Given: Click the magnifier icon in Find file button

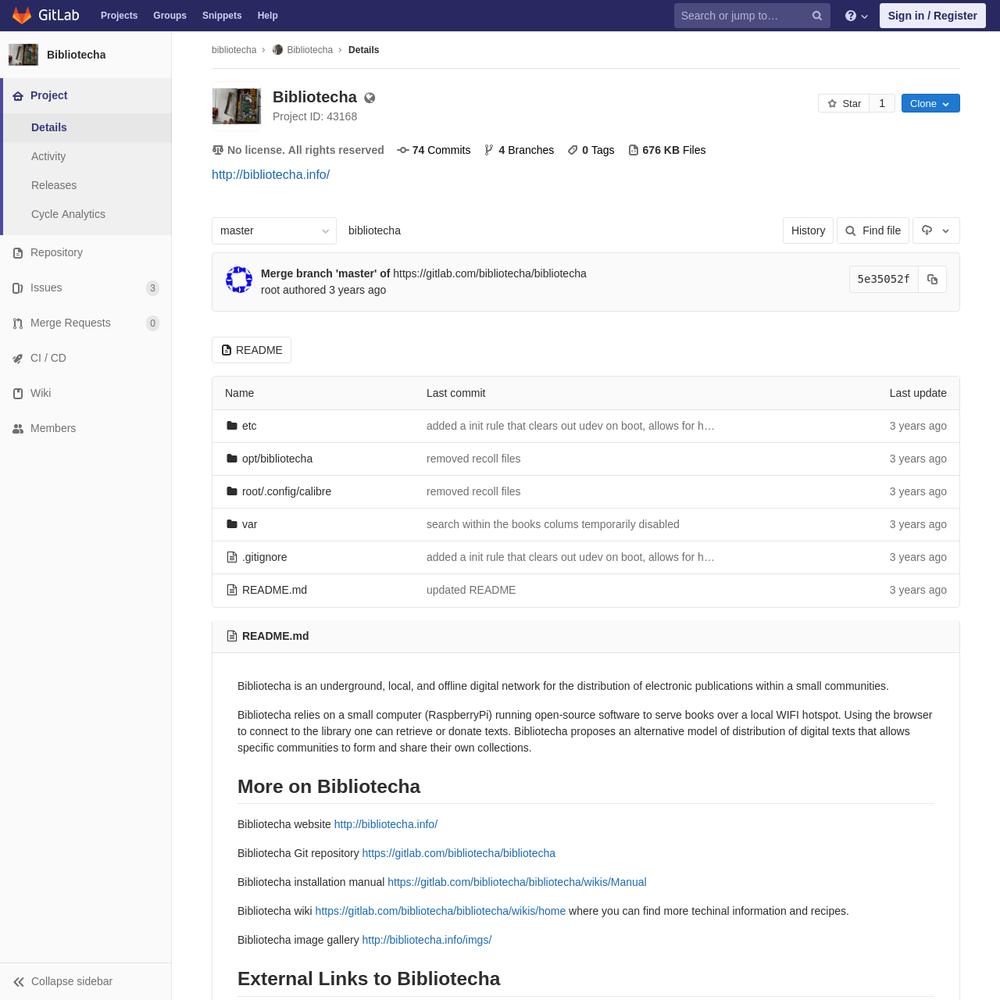Looking at the screenshot, I should coord(850,231).
